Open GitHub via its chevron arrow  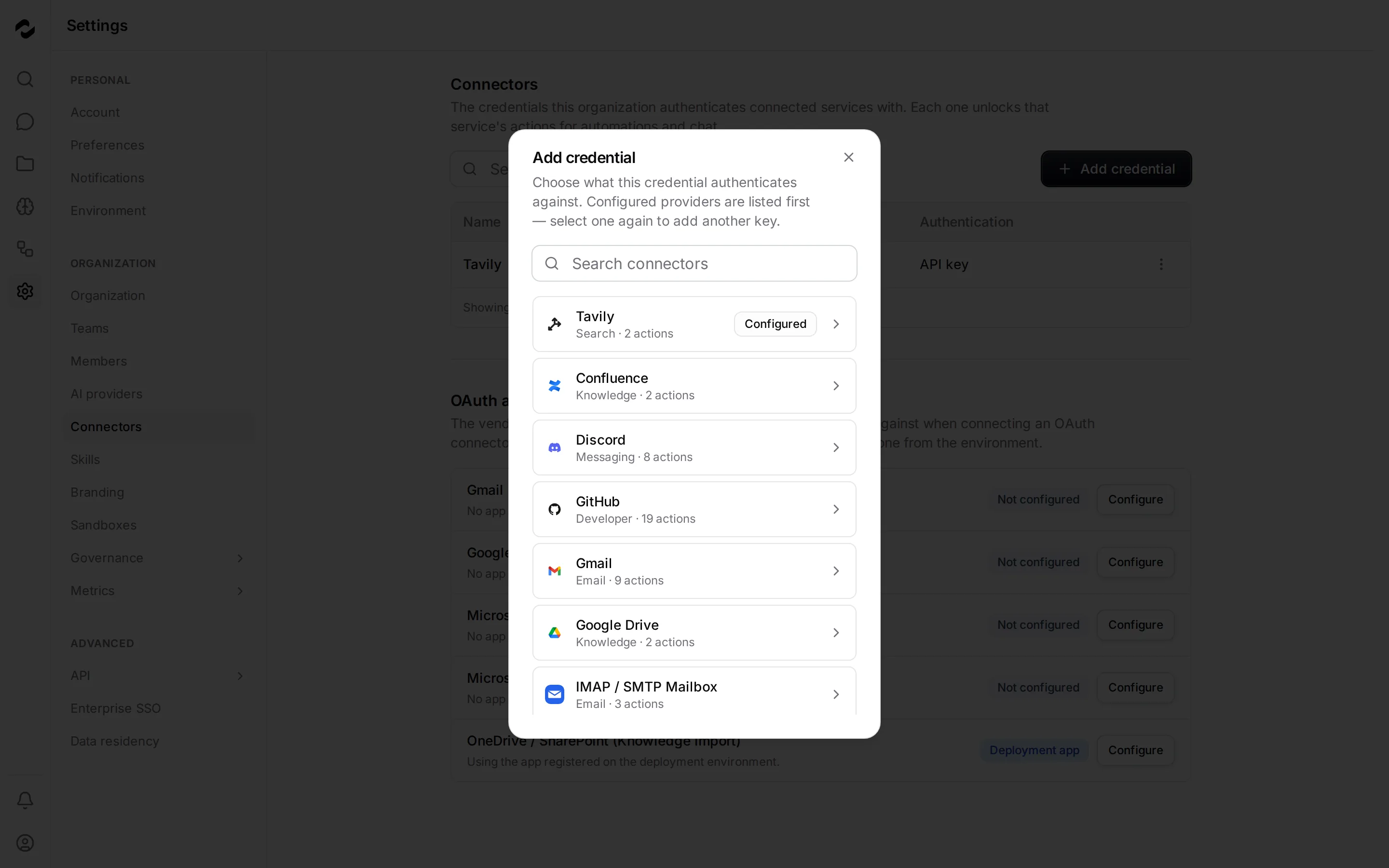pos(836,509)
